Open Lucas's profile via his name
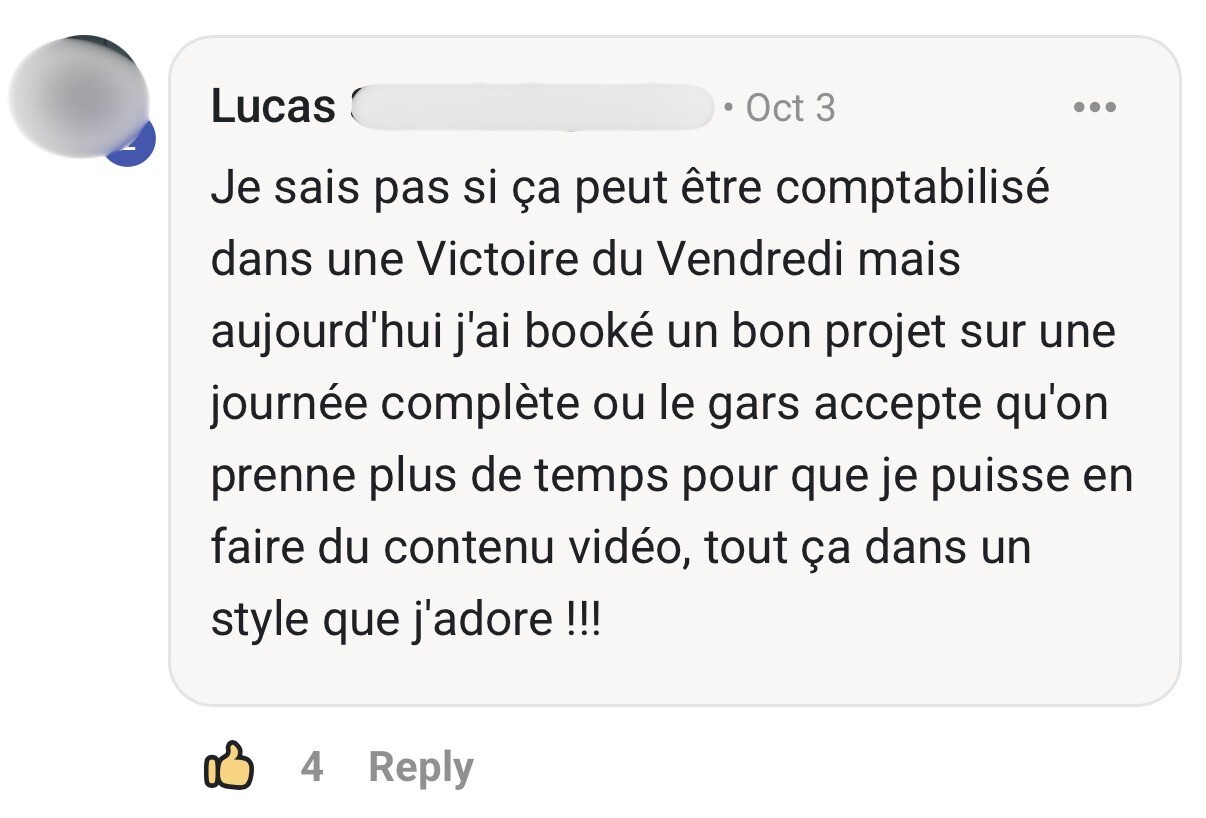This screenshot has height=818, width=1206. pos(273,107)
